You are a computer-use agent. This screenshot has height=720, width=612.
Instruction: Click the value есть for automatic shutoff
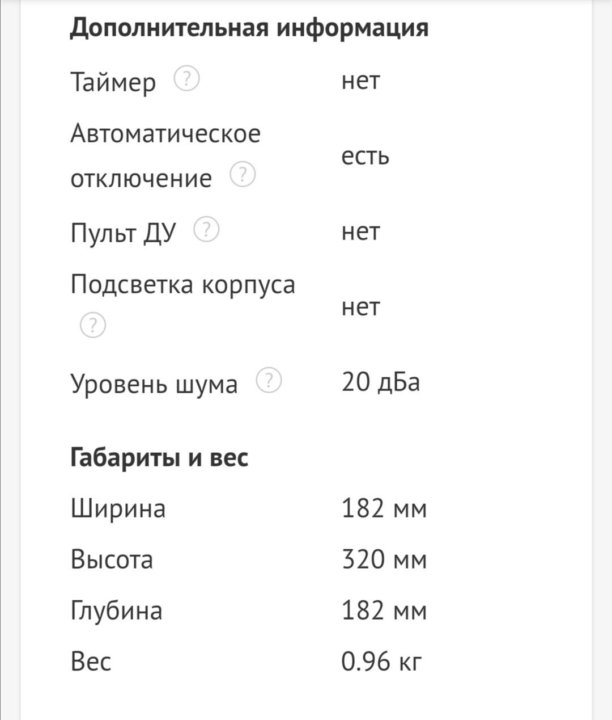(365, 156)
